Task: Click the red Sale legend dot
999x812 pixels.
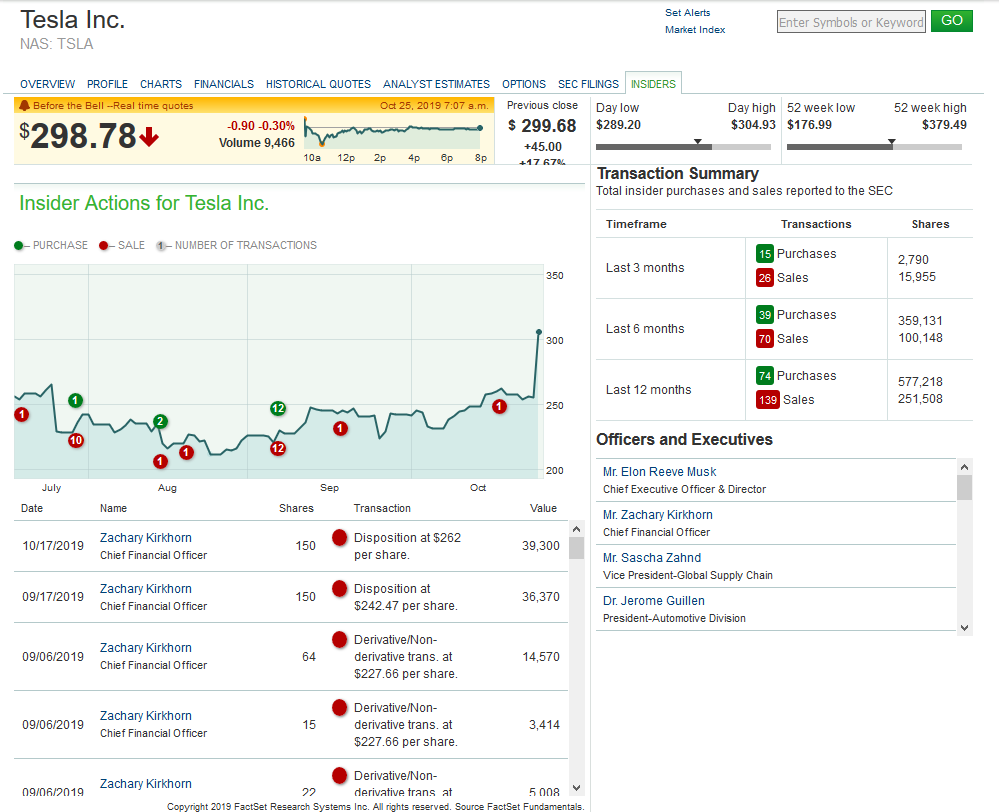Action: 103,245
